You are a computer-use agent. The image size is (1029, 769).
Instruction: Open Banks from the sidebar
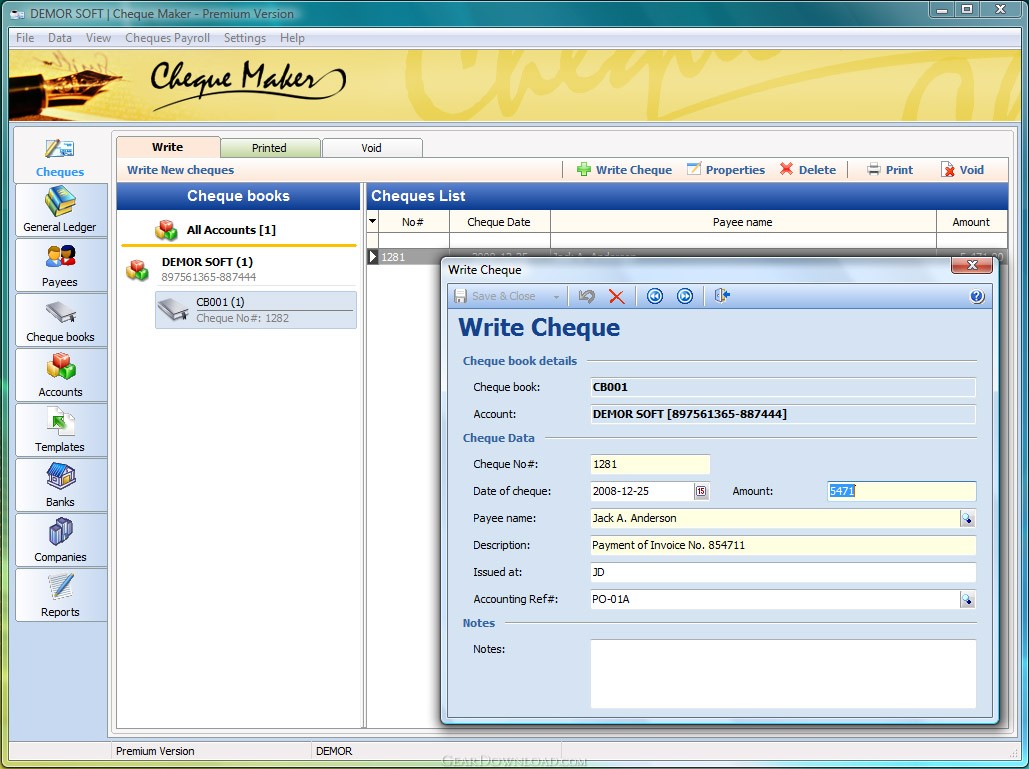(60, 486)
